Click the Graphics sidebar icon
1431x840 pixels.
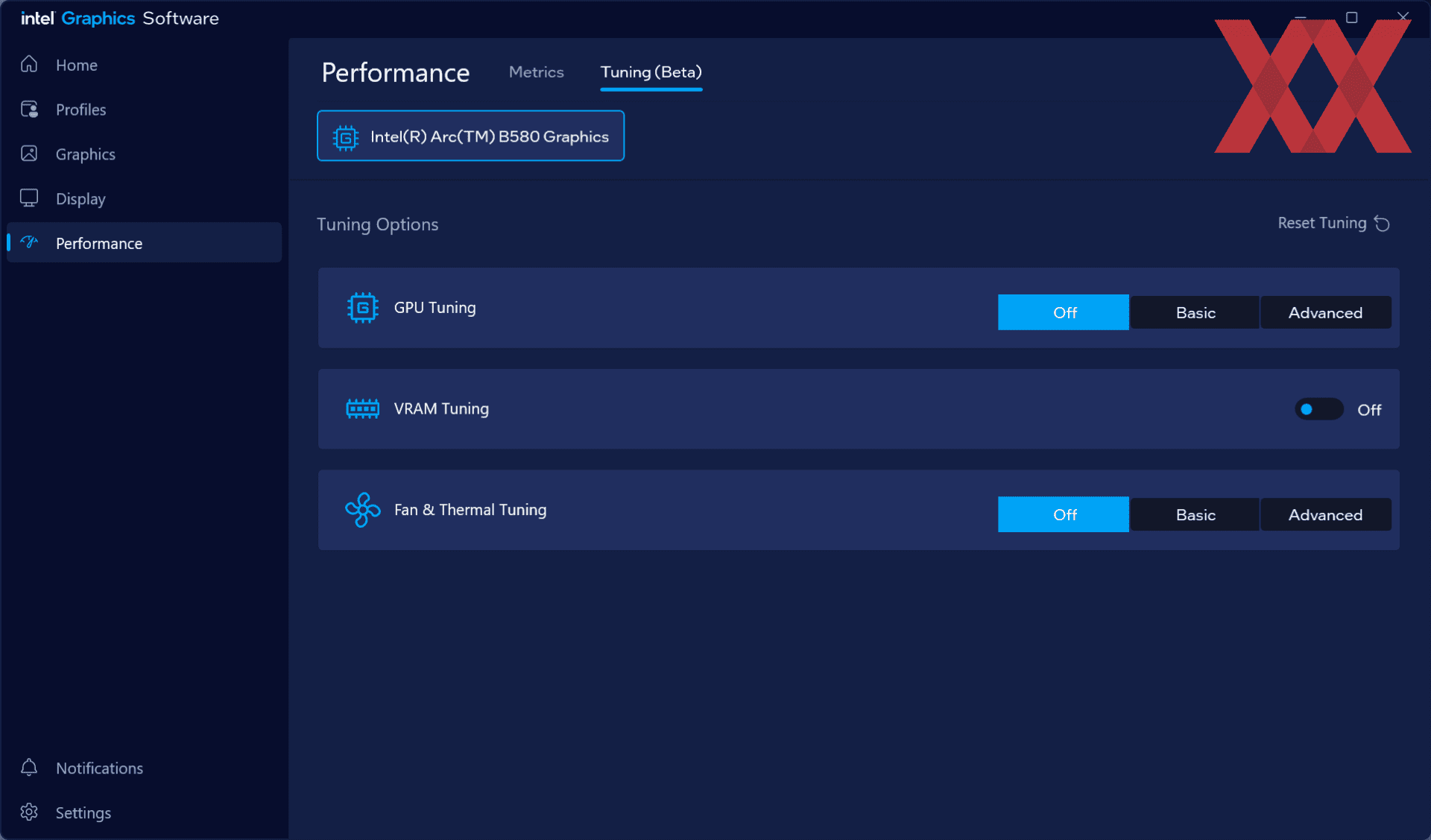click(x=29, y=154)
